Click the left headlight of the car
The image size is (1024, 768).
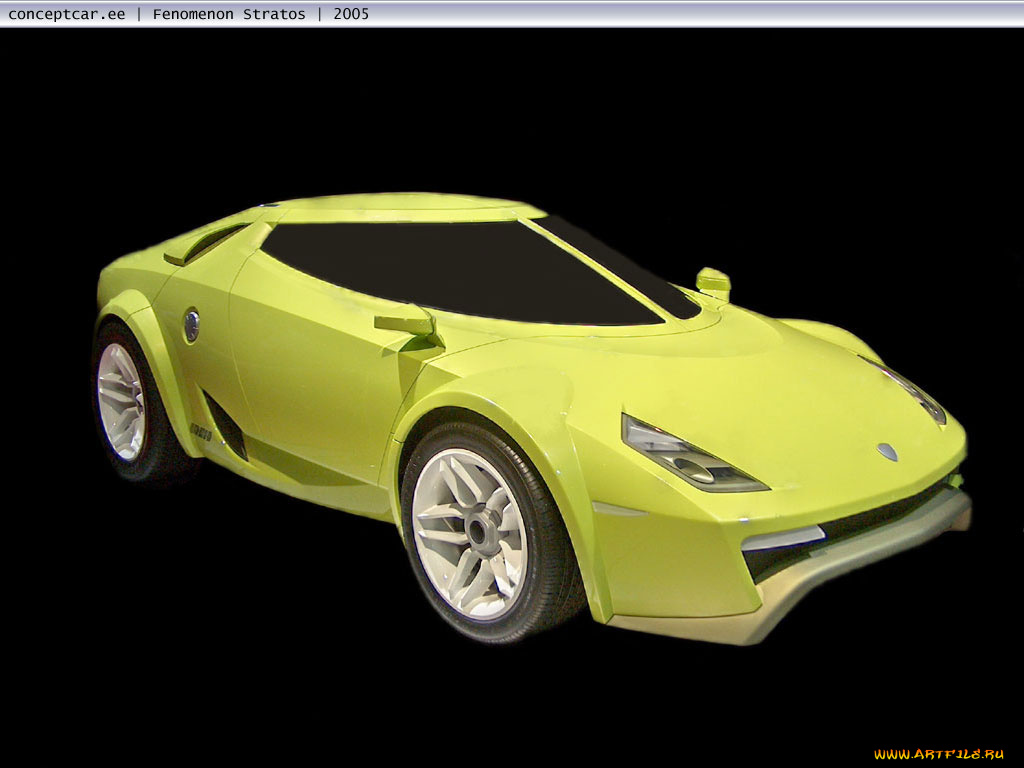pyautogui.click(x=688, y=456)
